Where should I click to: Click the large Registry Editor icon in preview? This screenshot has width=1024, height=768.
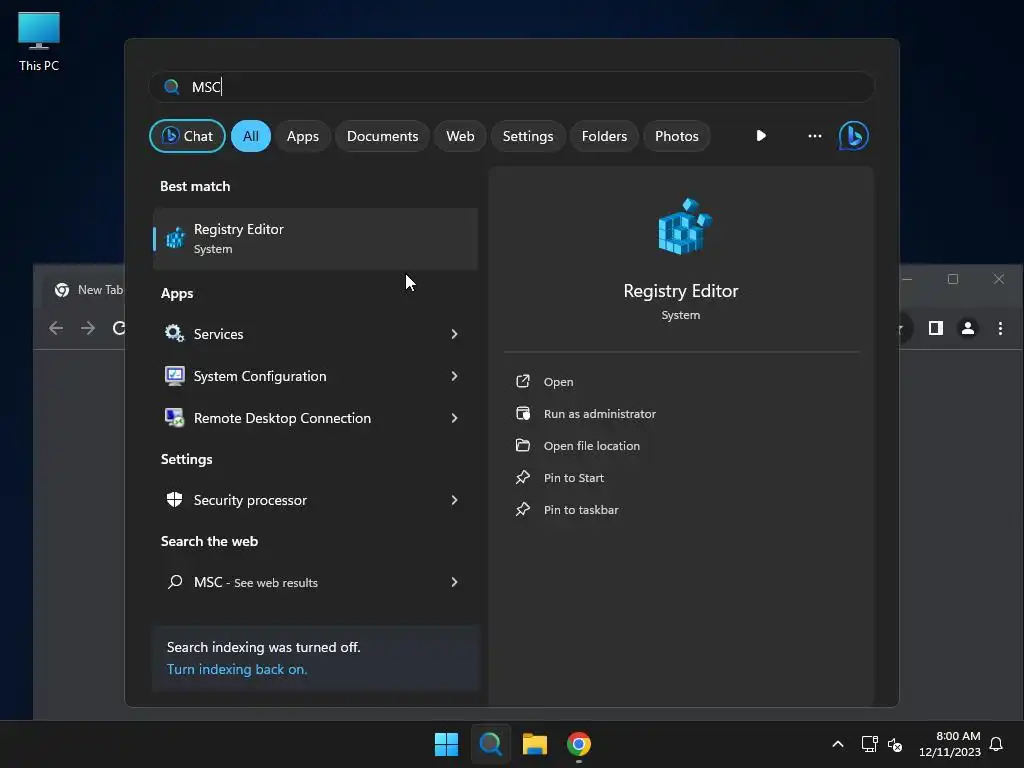coord(683,227)
